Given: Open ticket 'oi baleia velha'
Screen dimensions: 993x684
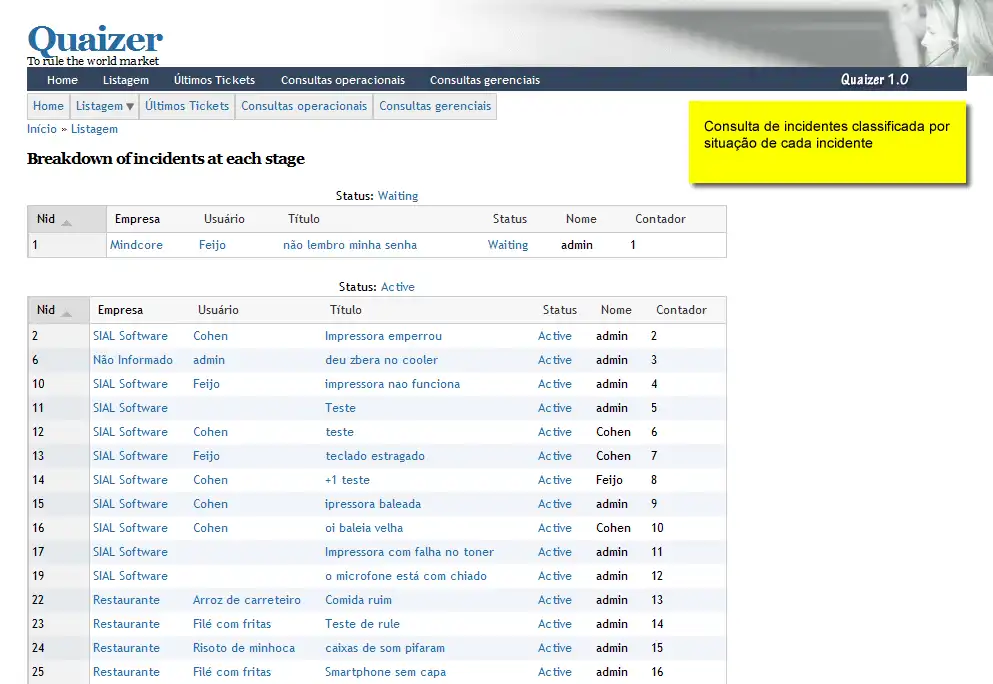Looking at the screenshot, I should (x=364, y=528).
